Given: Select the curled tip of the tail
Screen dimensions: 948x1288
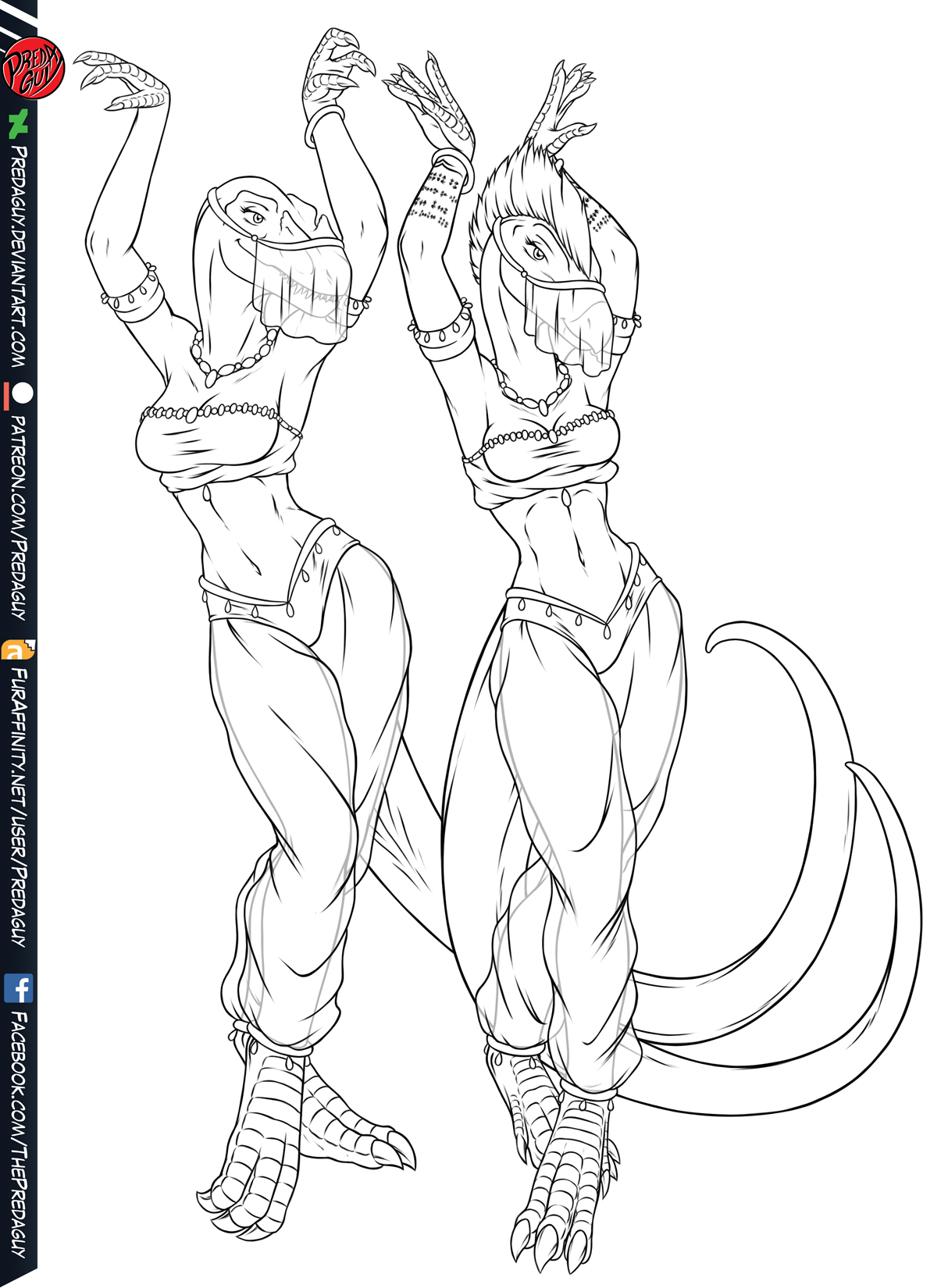Looking at the screenshot, I should (730, 636).
